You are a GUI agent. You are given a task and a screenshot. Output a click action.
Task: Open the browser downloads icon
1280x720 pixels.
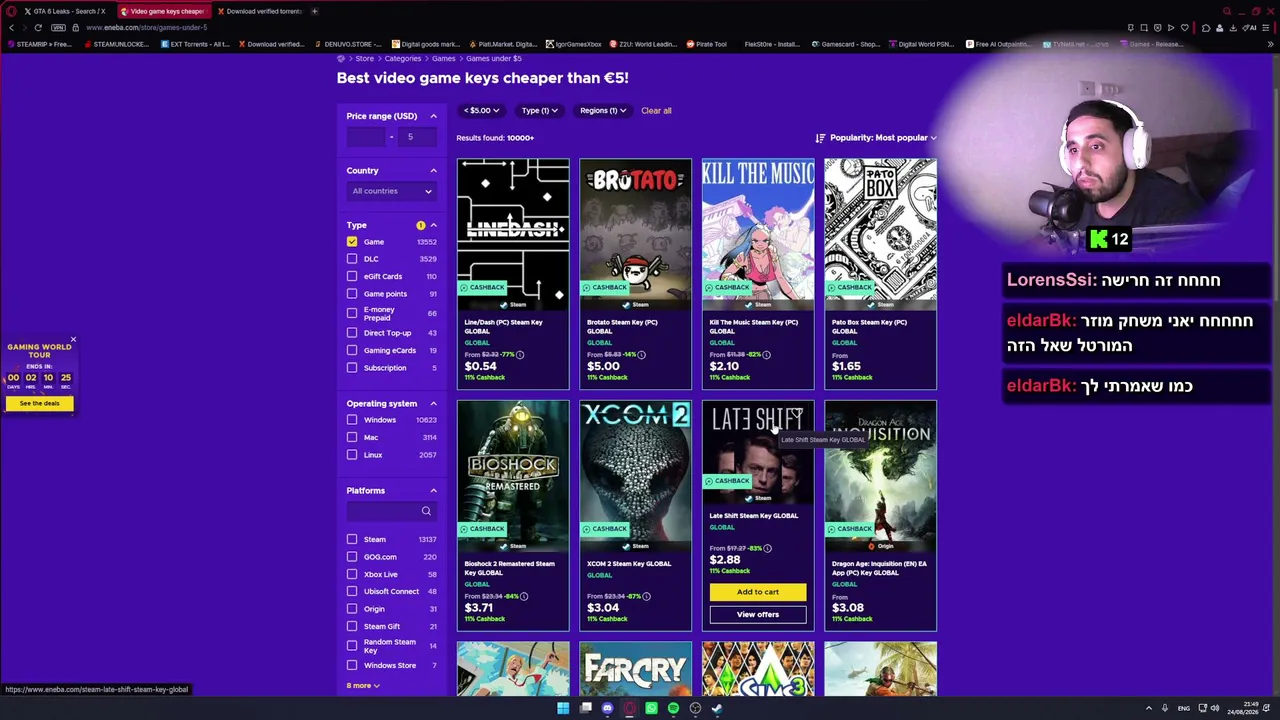(x=1233, y=27)
